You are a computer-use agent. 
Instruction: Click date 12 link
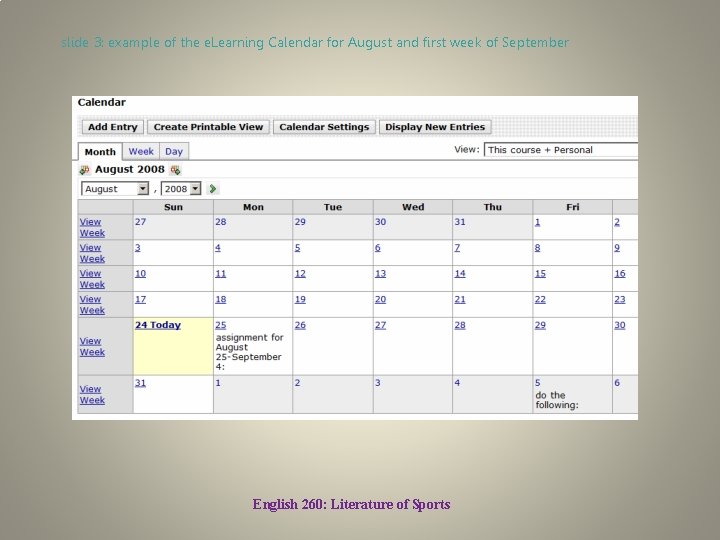(x=300, y=273)
